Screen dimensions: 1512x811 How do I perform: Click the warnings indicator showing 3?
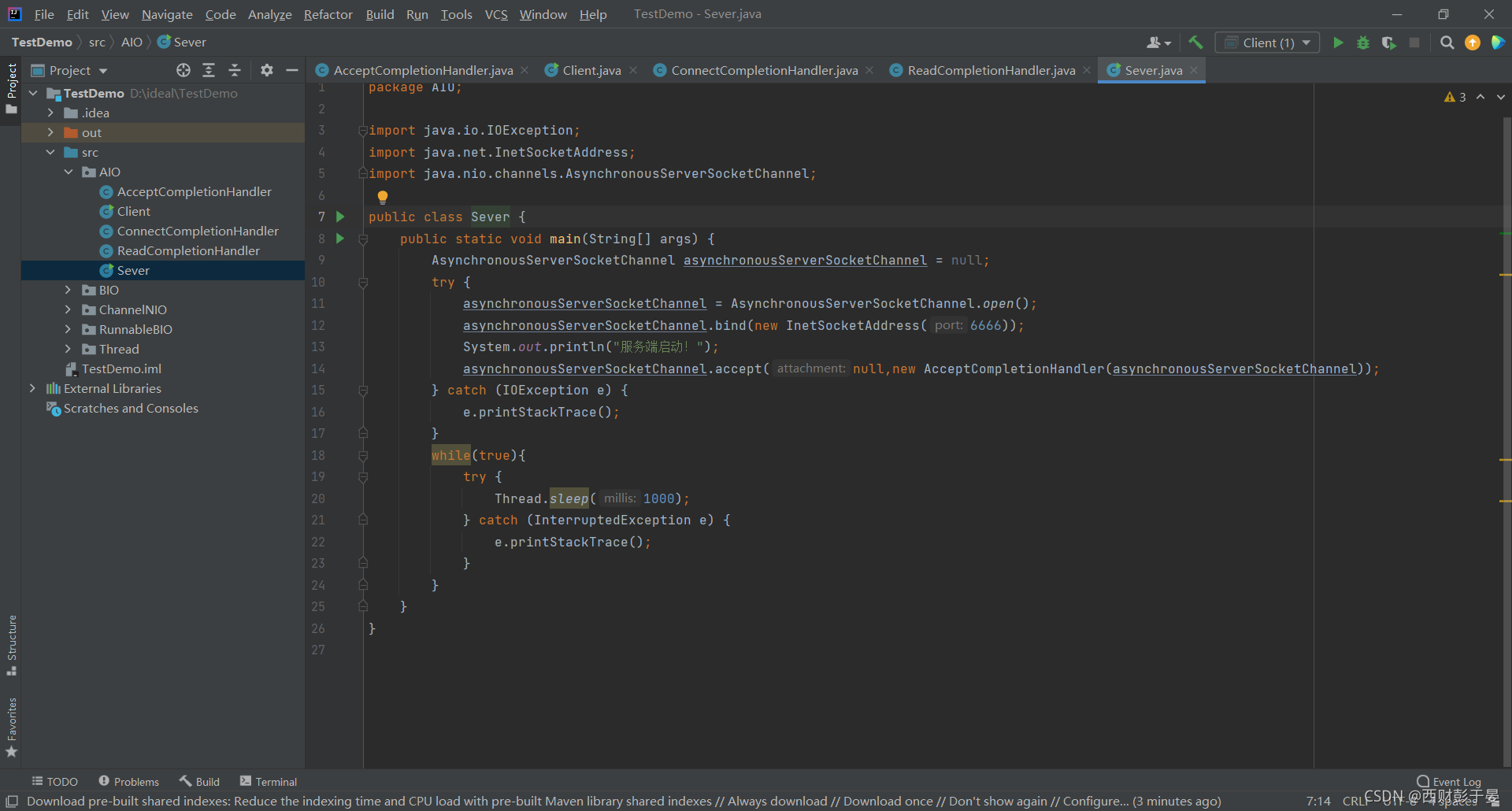click(1455, 97)
